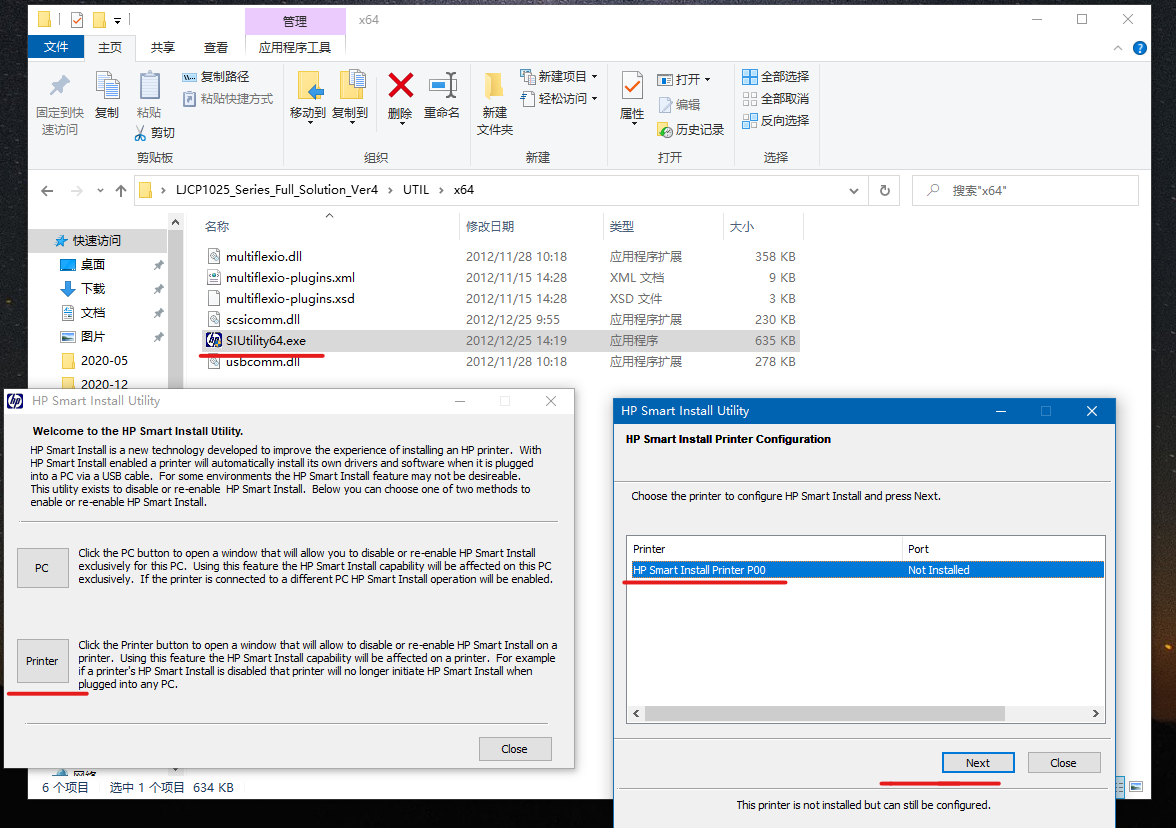The height and width of the screenshot is (828, 1176).
Task: Click History (历史记录) in the ribbon
Action: tap(691, 130)
